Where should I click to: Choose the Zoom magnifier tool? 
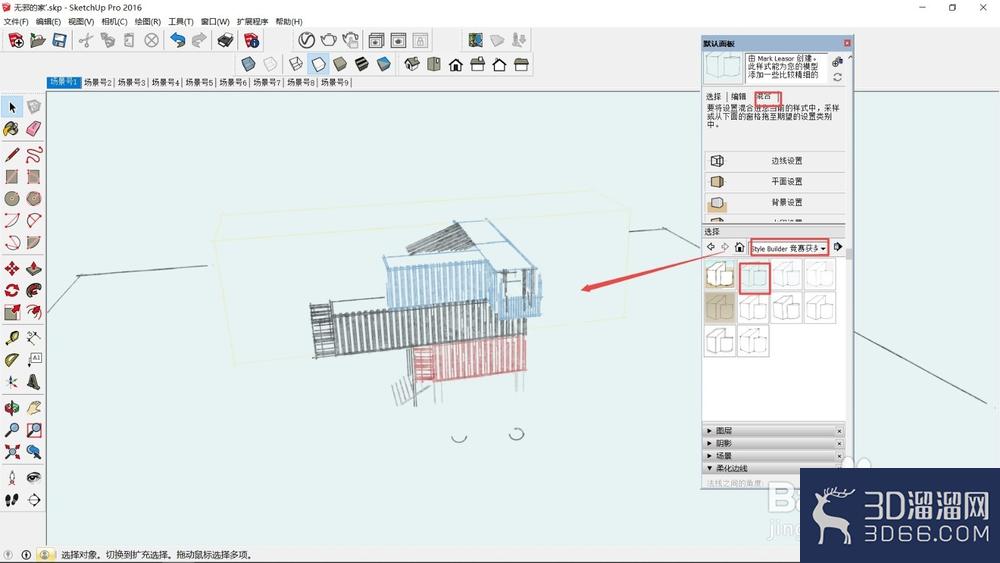coord(12,430)
